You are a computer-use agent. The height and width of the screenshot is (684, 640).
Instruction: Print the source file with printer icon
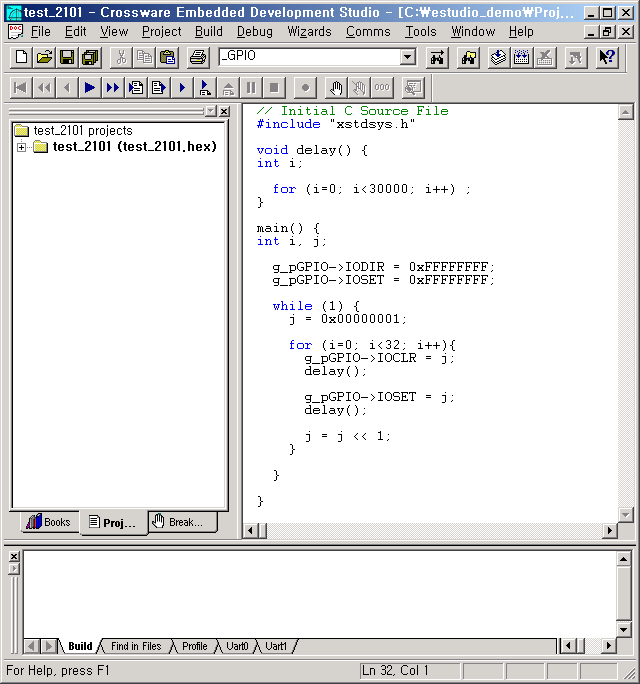point(198,57)
